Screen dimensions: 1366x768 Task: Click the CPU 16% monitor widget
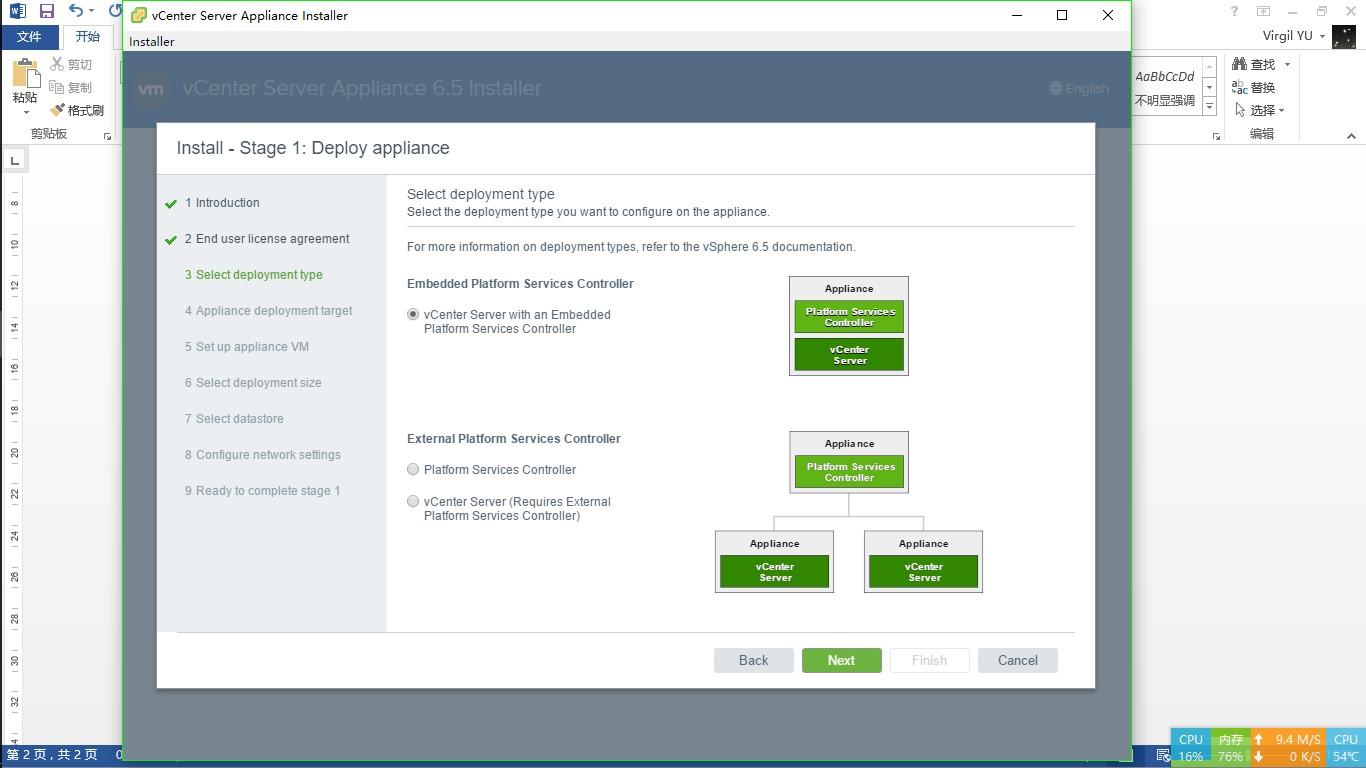pyautogui.click(x=1190, y=748)
